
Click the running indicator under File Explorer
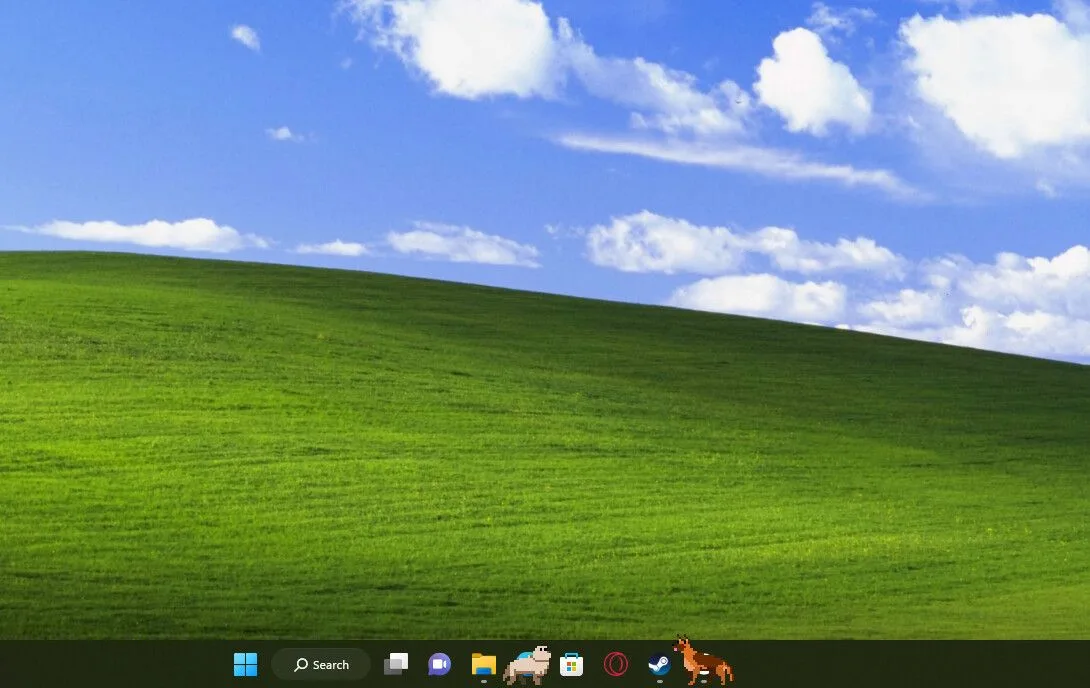click(x=484, y=680)
